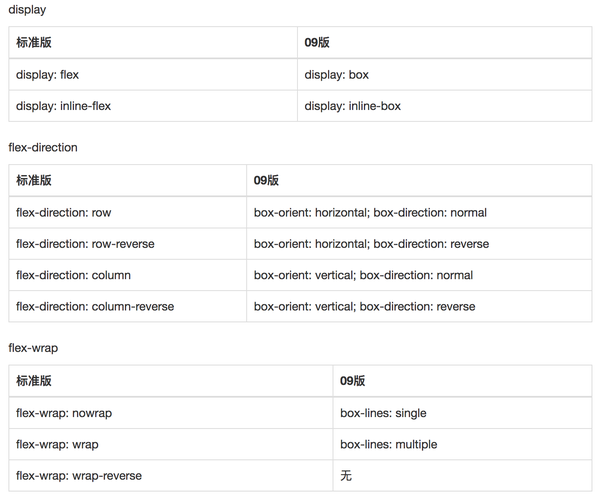Screen dimensions: 600x500
Task: Select the "flex-direction: column-reverse" cell
Action: tap(95, 306)
